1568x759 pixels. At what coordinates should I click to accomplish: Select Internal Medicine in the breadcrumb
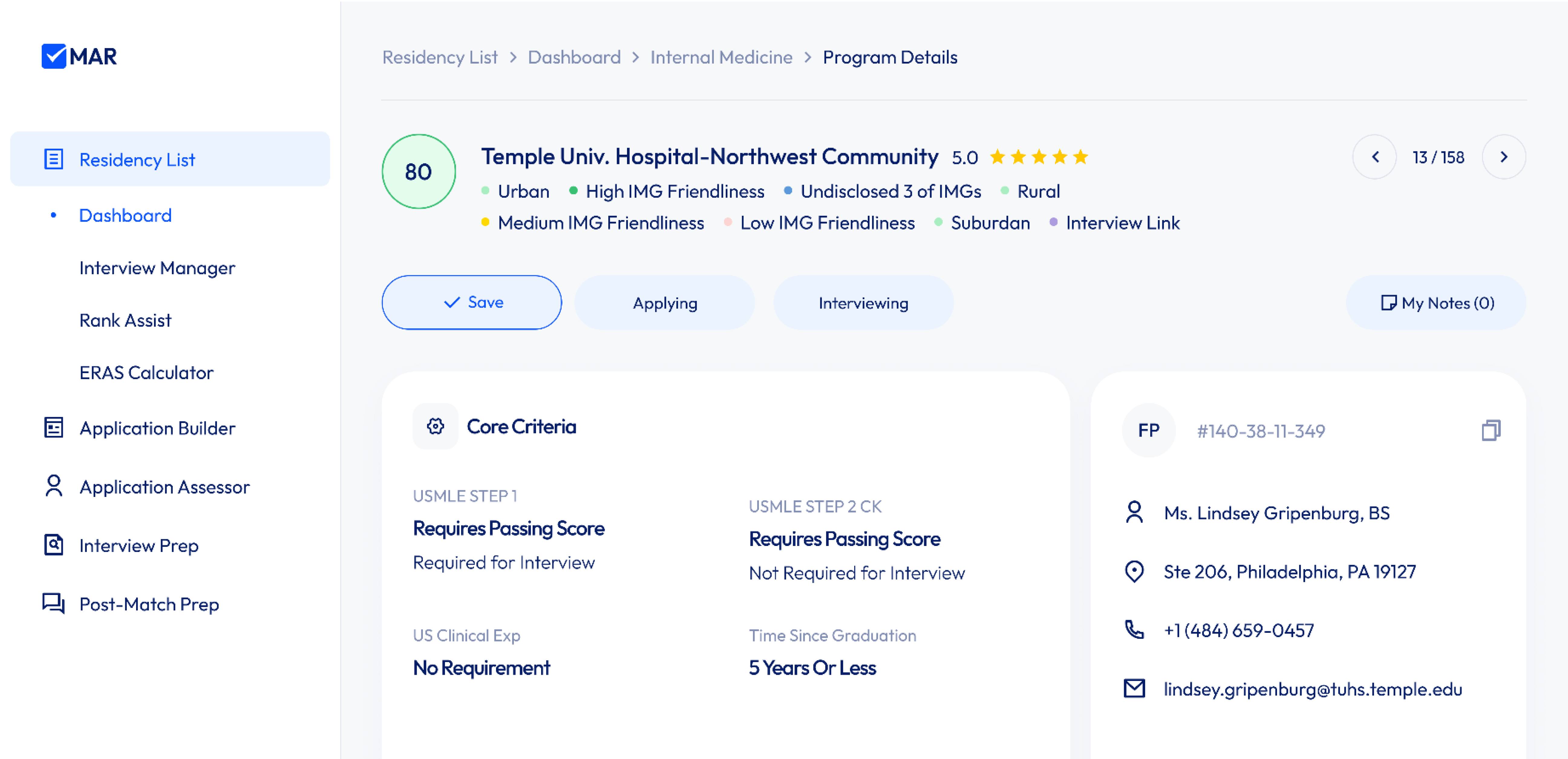pos(721,57)
